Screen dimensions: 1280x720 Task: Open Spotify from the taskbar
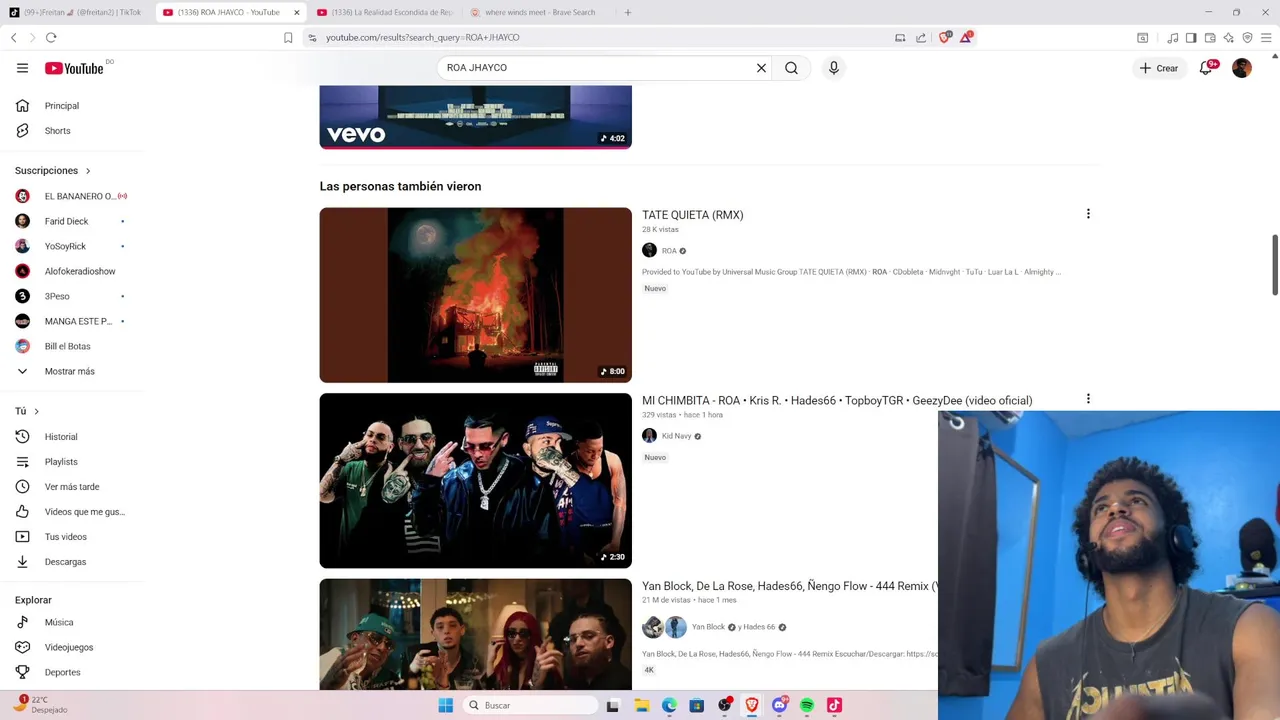[x=807, y=705]
